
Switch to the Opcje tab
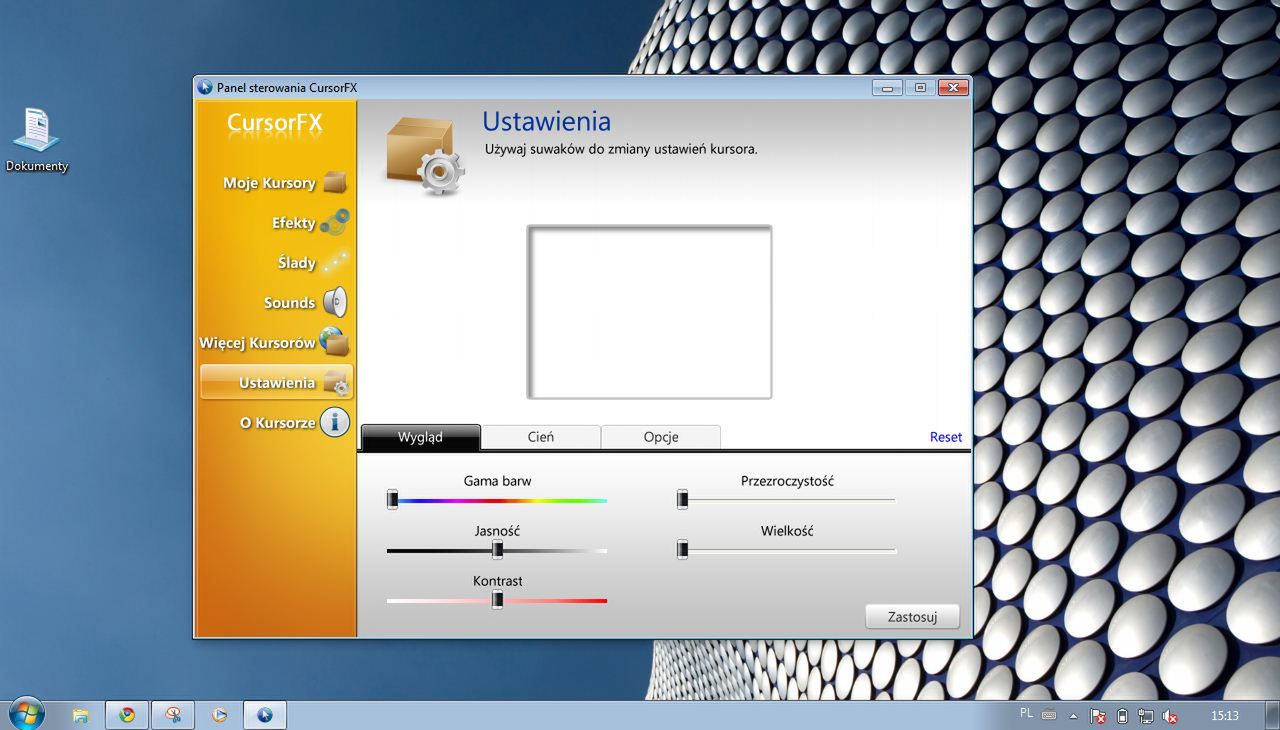(x=661, y=437)
